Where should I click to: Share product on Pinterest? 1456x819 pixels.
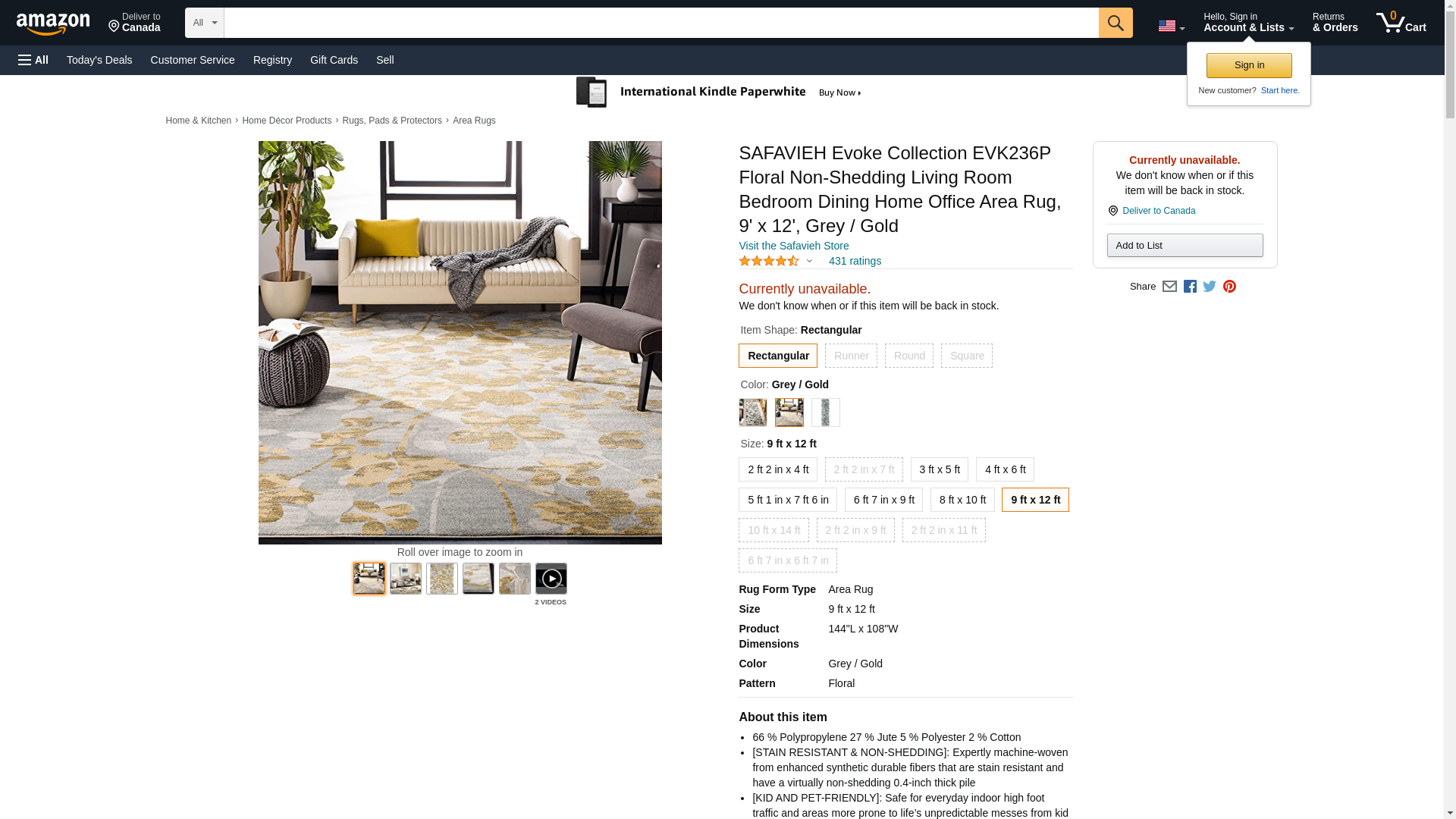[x=1229, y=287]
